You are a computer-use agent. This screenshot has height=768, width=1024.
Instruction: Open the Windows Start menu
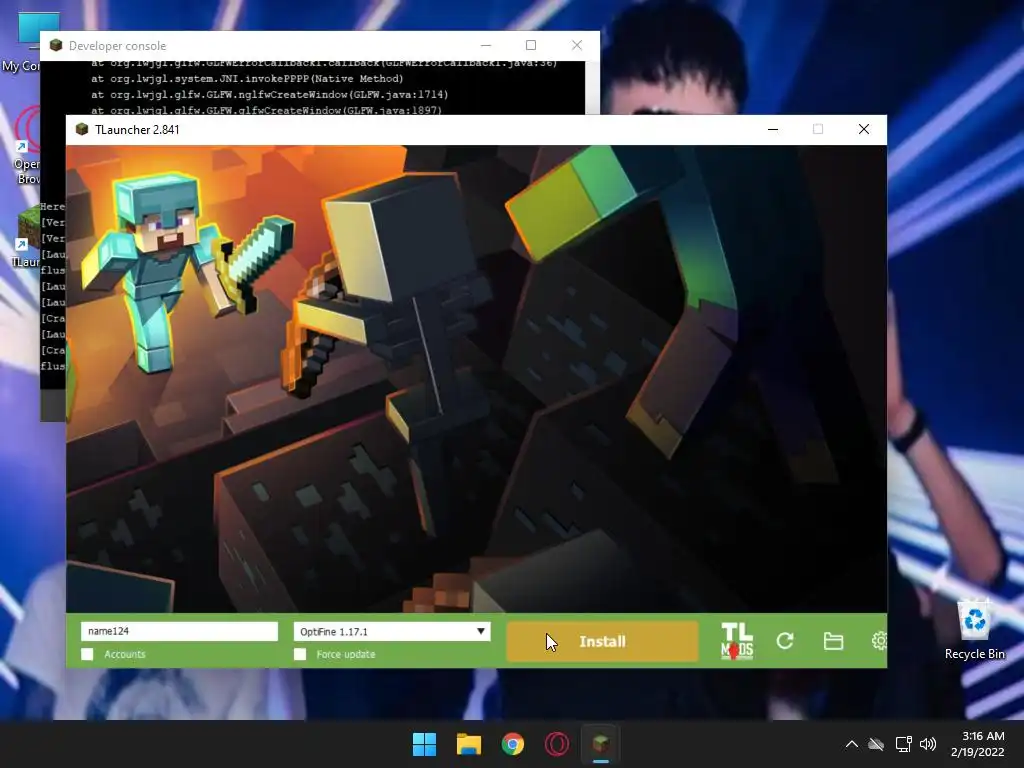pos(424,744)
